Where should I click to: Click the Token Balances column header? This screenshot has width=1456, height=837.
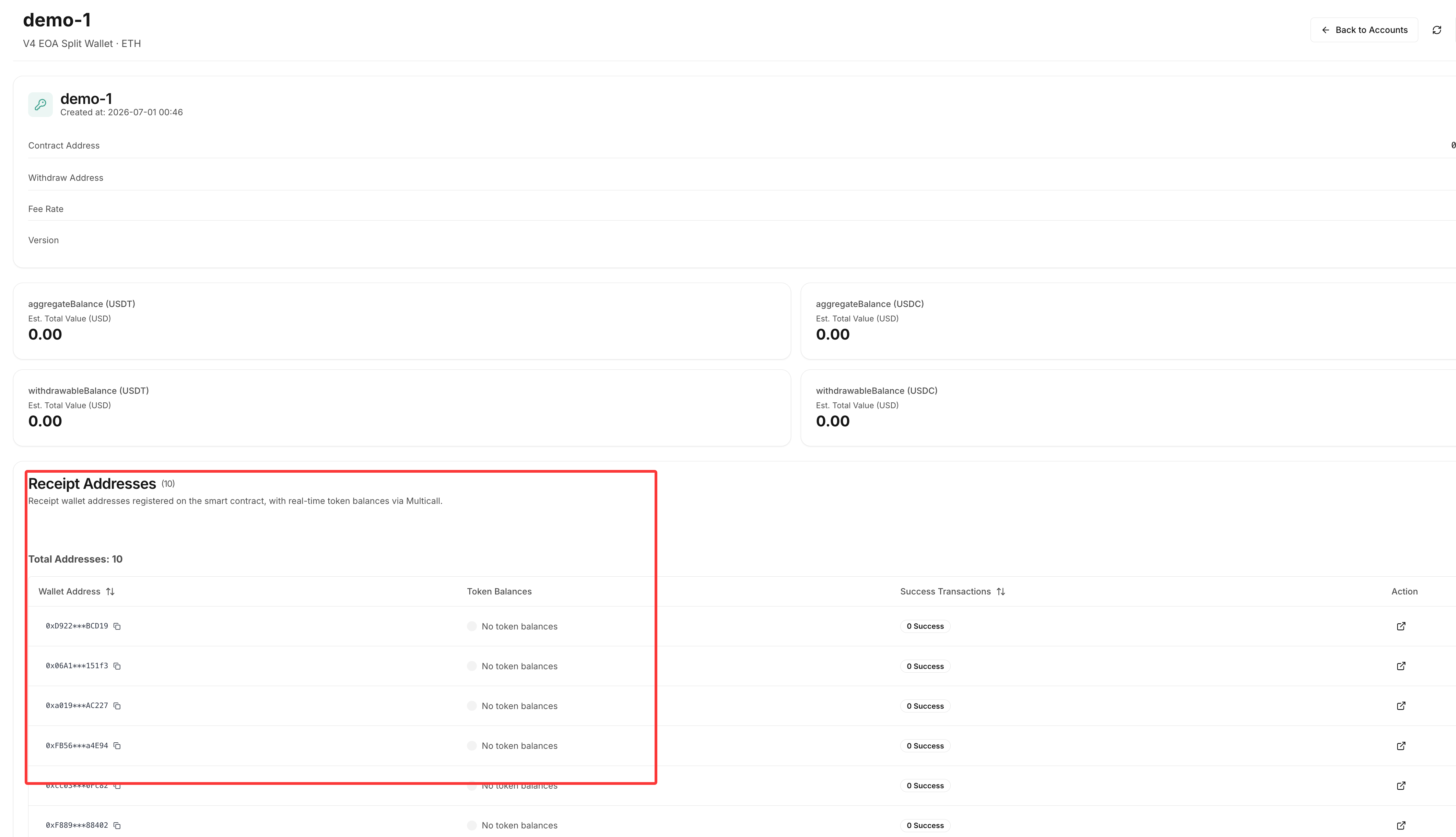coord(499,591)
